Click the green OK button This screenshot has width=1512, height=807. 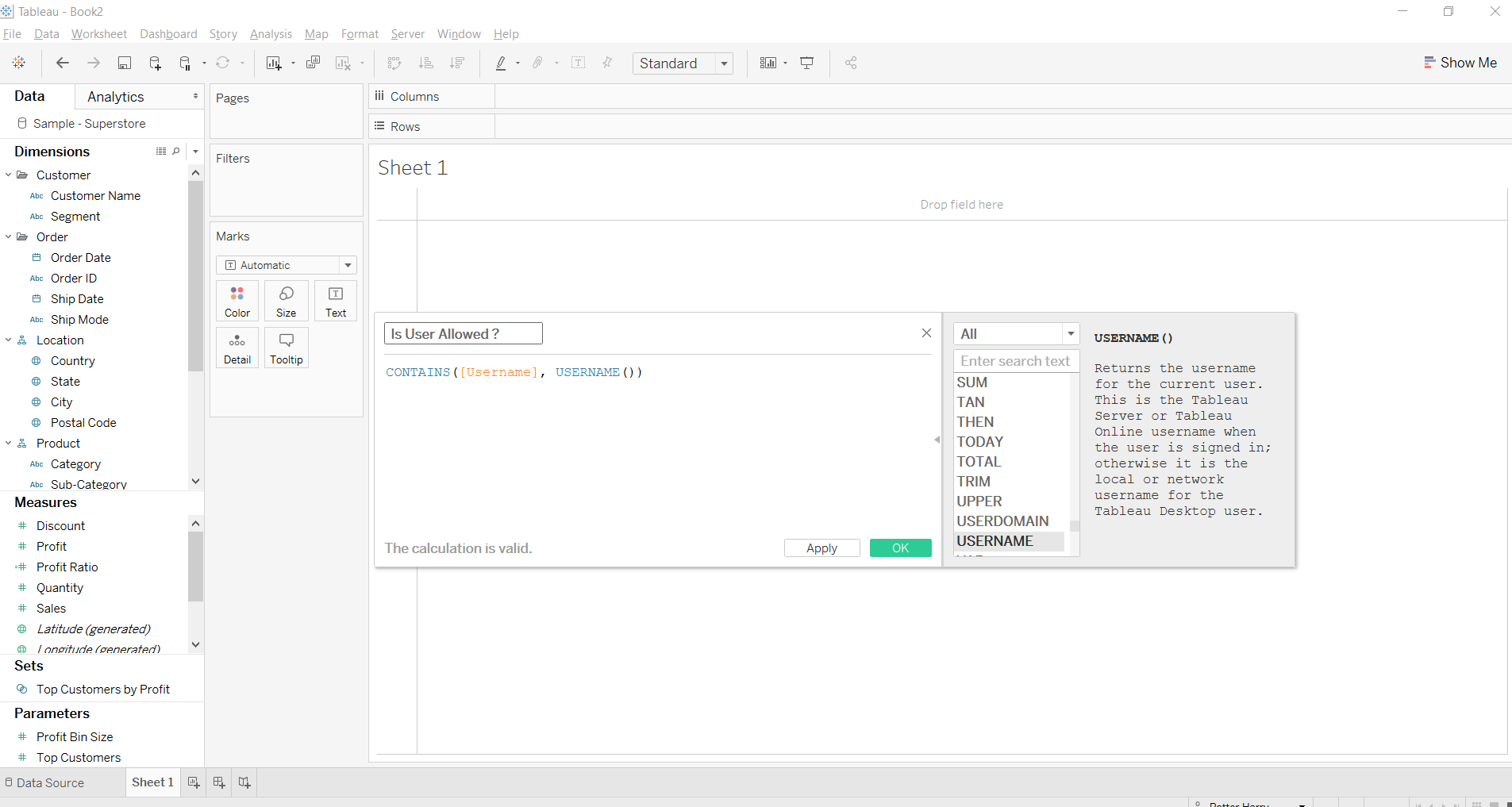[900, 548]
